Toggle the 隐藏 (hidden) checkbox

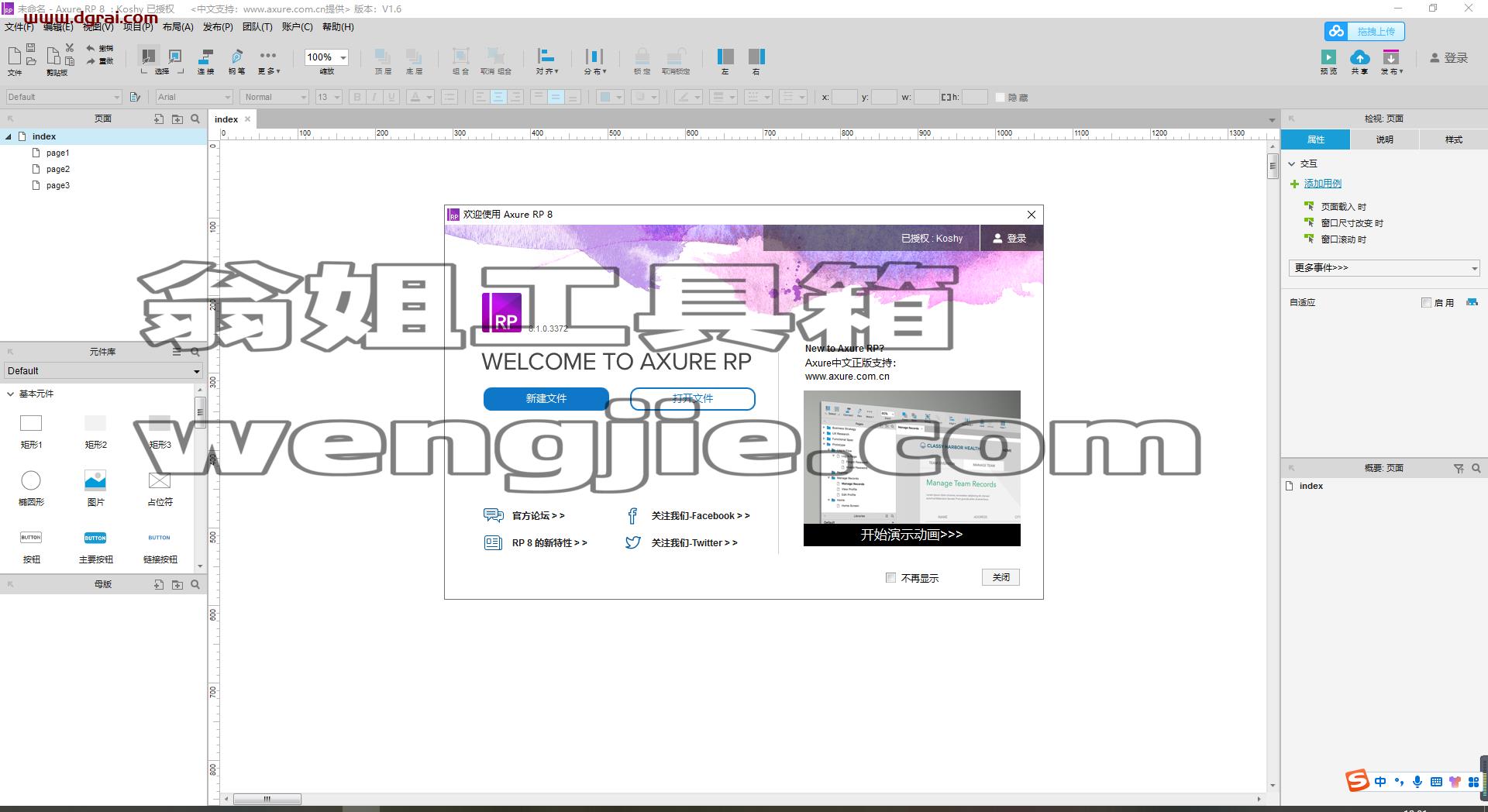(x=1000, y=98)
